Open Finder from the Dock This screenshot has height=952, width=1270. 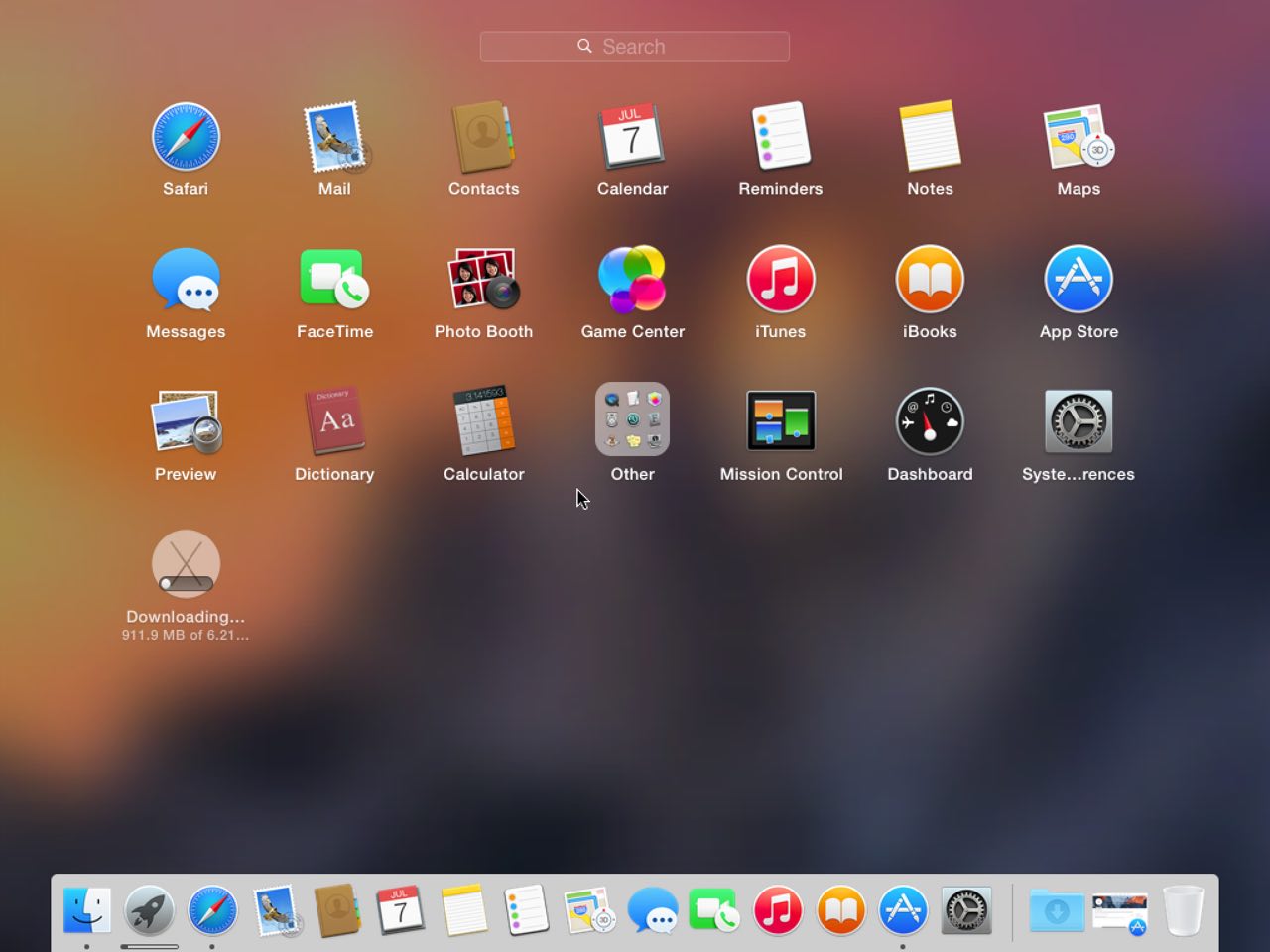point(87,910)
